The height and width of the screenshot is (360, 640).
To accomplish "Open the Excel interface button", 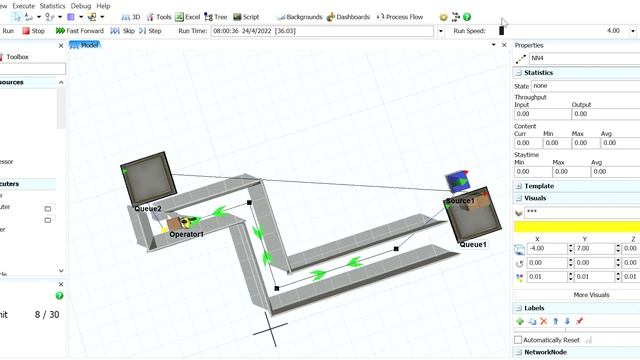I will pyautogui.click(x=188, y=17).
